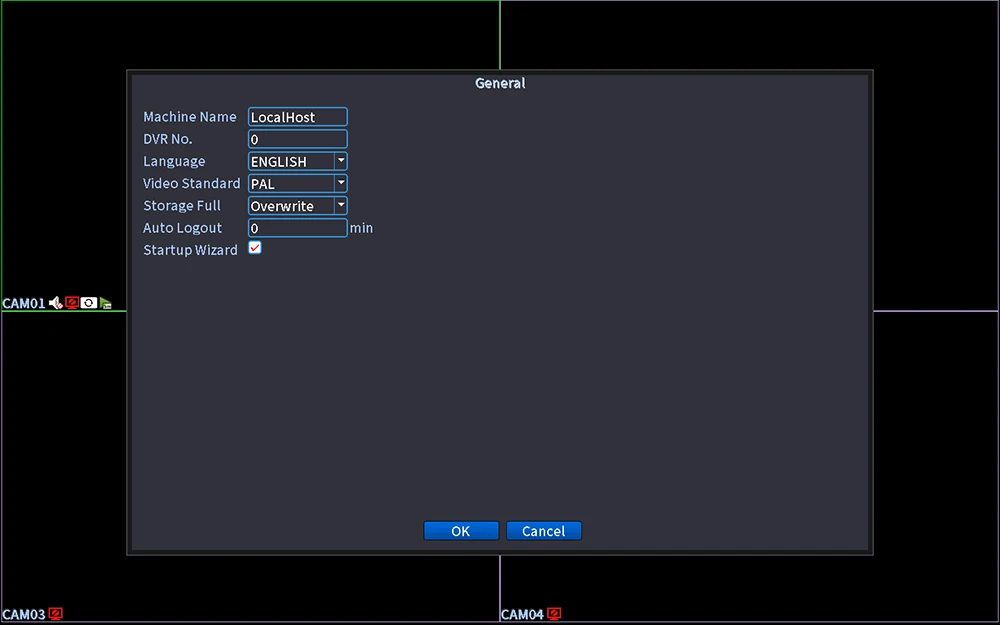Image resolution: width=1000 pixels, height=625 pixels.
Task: Click the Machine Name field containing LocalHost
Action: [x=298, y=117]
